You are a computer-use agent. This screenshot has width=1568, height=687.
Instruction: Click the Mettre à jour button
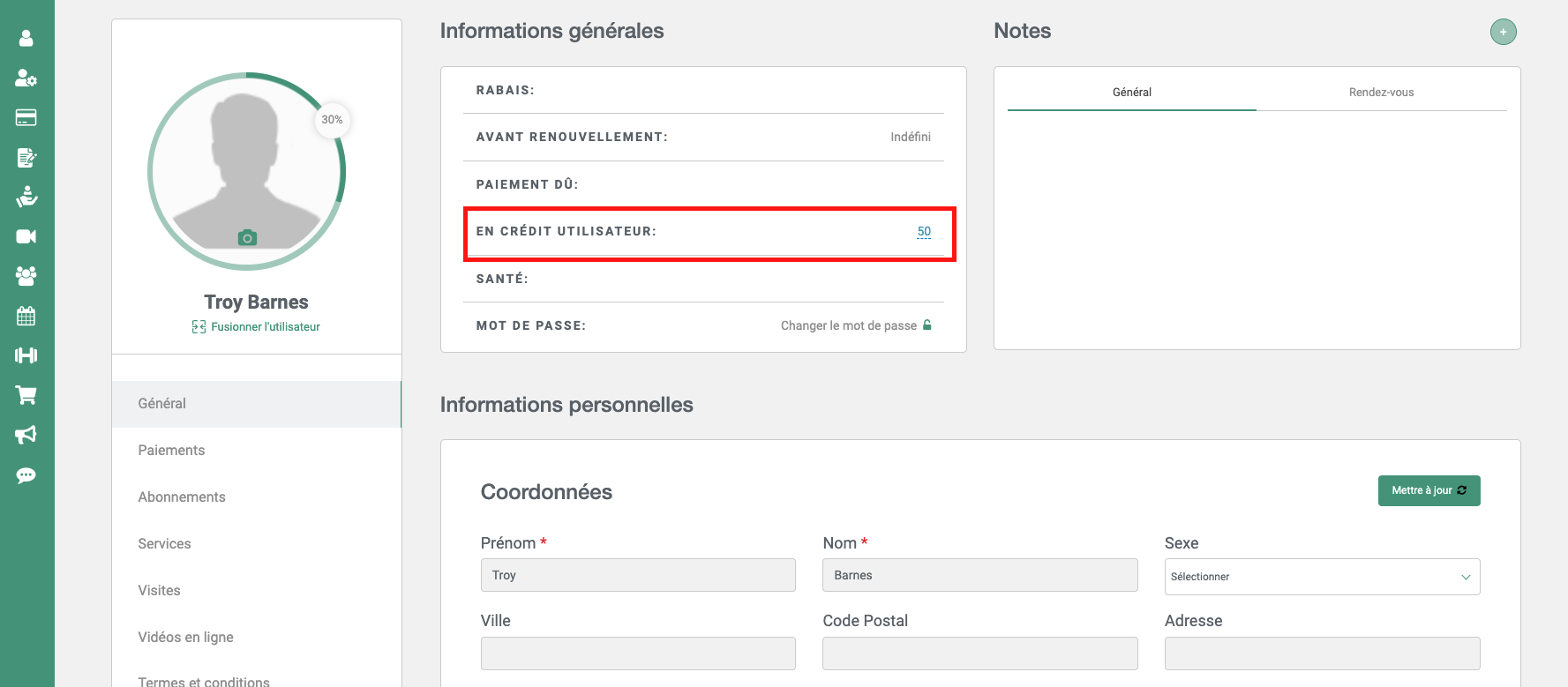pyautogui.click(x=1429, y=490)
